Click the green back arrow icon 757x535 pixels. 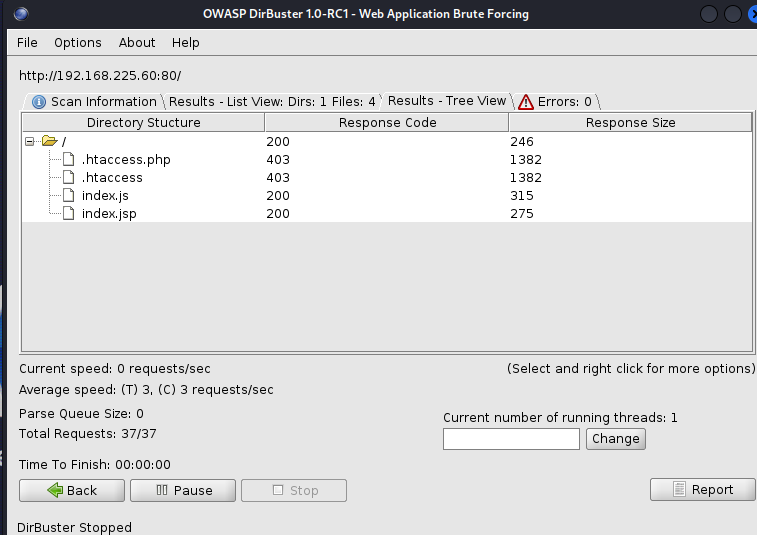[55, 490]
